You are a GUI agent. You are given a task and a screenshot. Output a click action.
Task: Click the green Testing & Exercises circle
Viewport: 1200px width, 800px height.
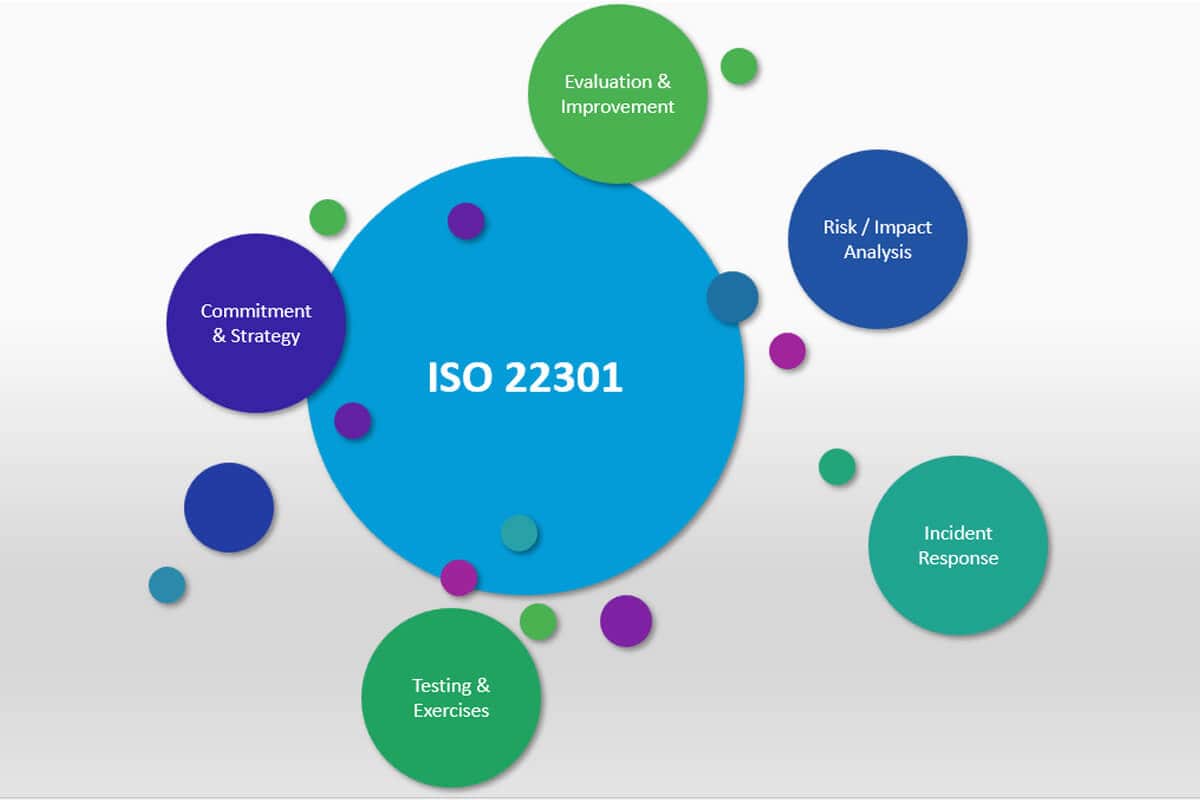[x=452, y=697]
